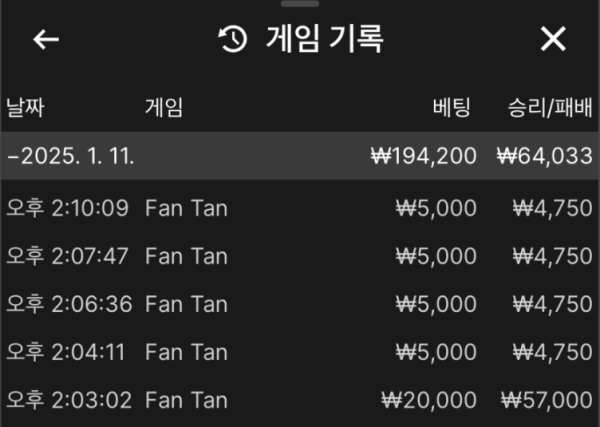The image size is (600, 427).
Task: Click the ₩64,033 daily win total
Action: 545,156
